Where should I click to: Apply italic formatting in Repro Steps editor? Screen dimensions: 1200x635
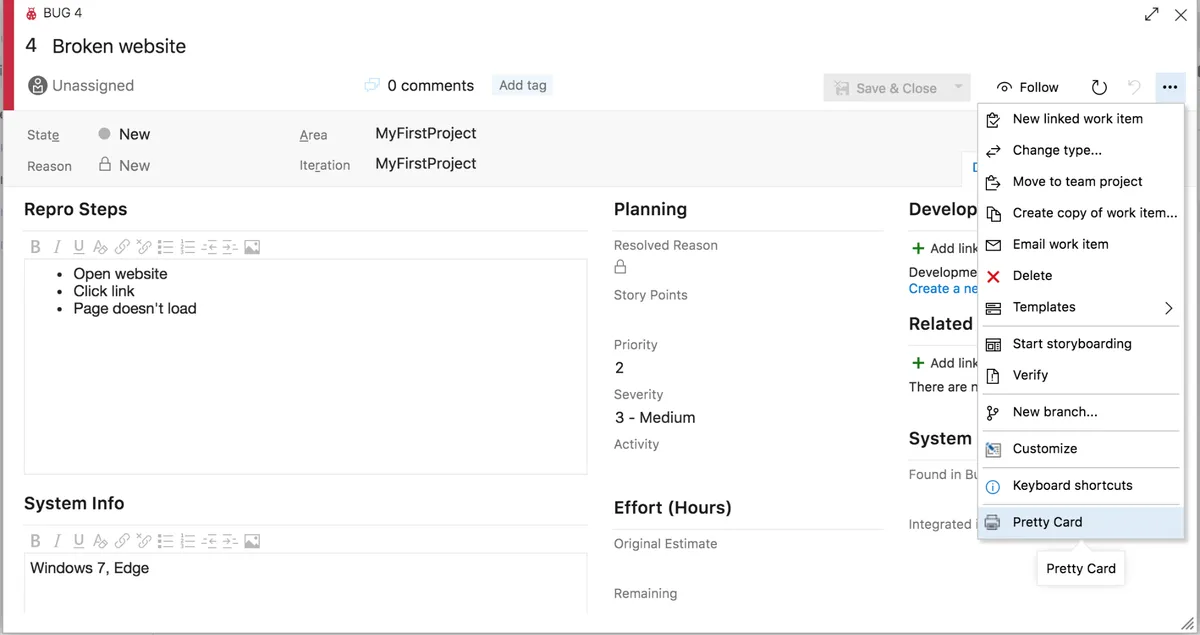[57, 246]
